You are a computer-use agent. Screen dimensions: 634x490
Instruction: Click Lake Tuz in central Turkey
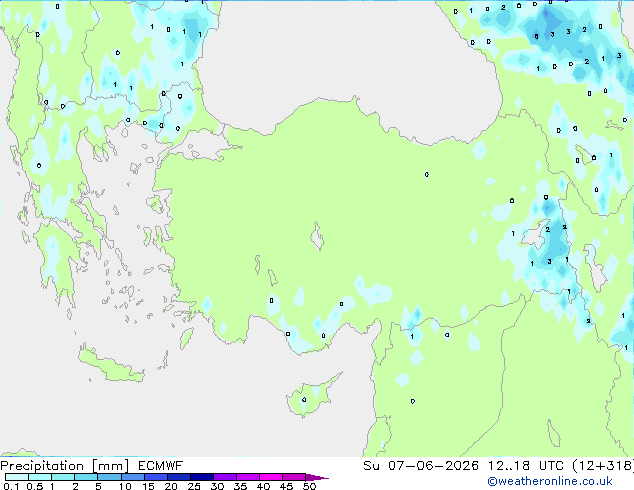[317, 236]
